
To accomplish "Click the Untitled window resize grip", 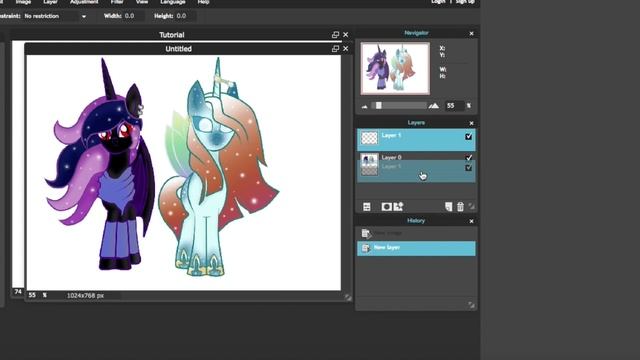I will point(348,298).
